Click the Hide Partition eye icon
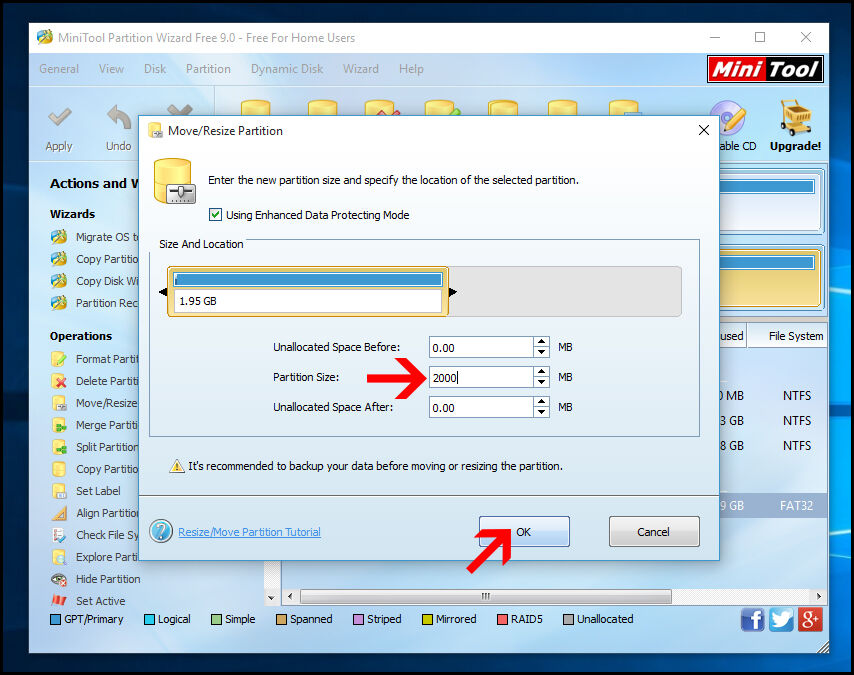Viewport: 854px width, 675px height. (59, 579)
